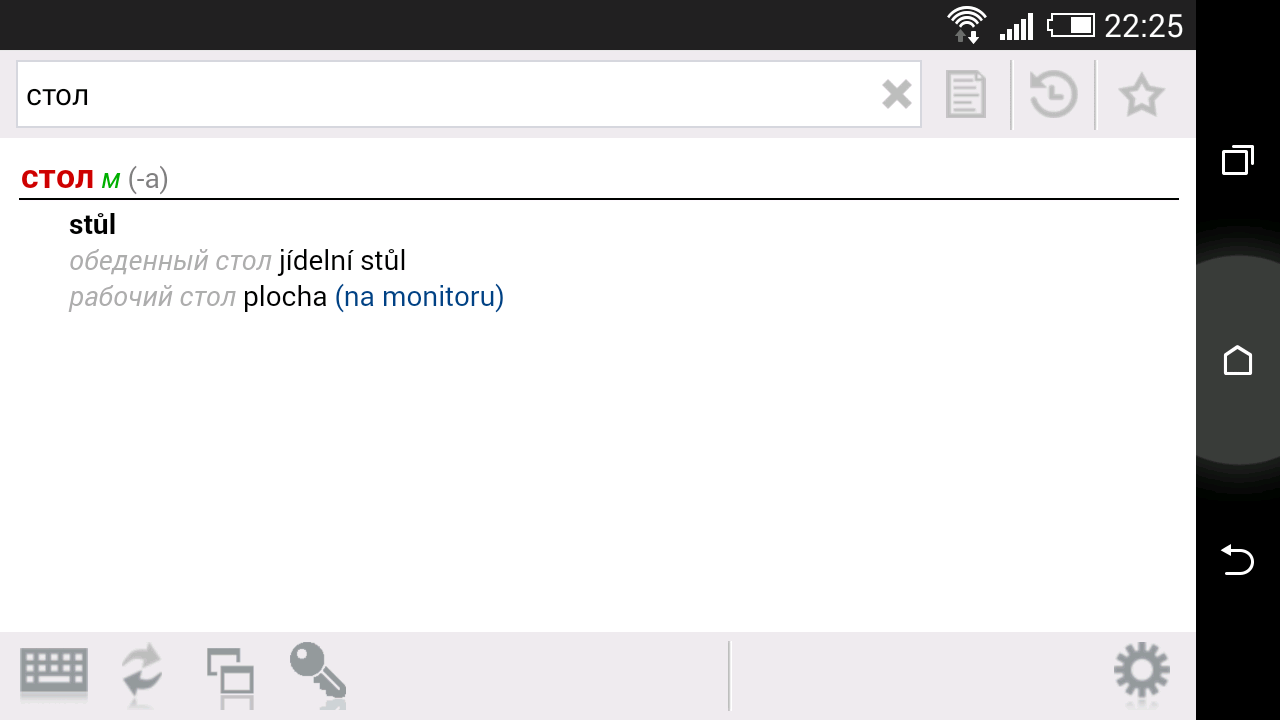The height and width of the screenshot is (720, 1280).
Task: Tap the phrase обеденный стол
Action: (170, 262)
